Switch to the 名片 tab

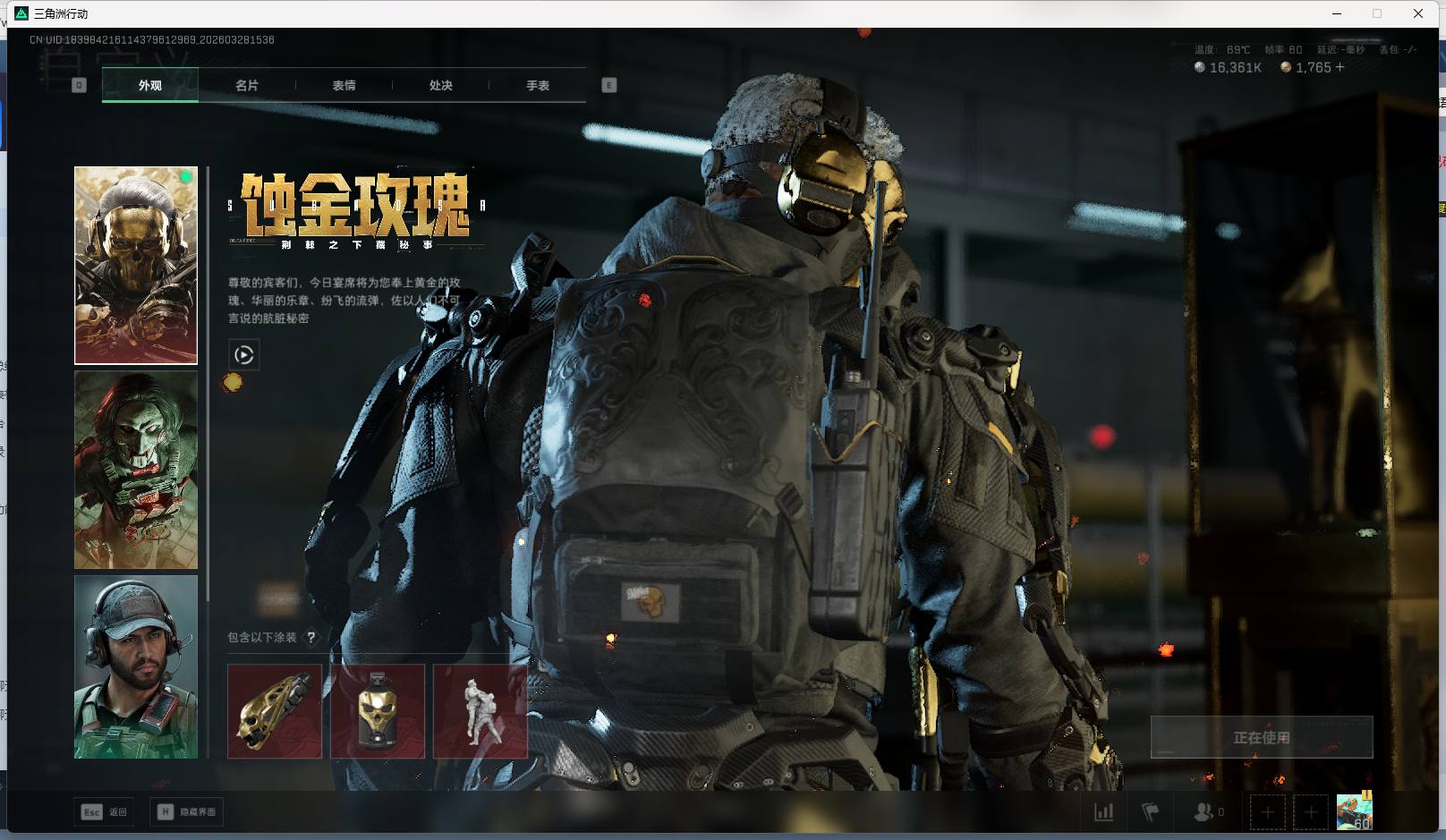[247, 86]
